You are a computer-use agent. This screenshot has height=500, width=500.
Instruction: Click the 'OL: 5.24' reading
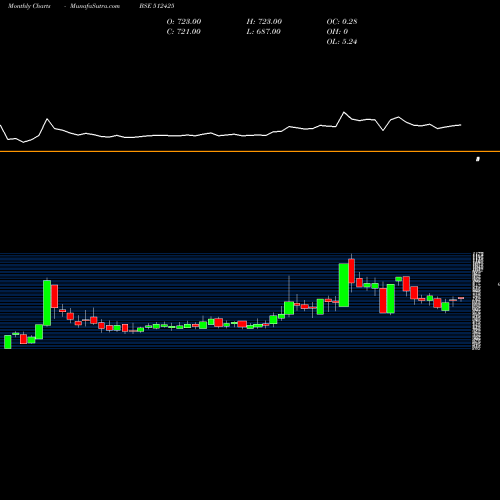342,42
